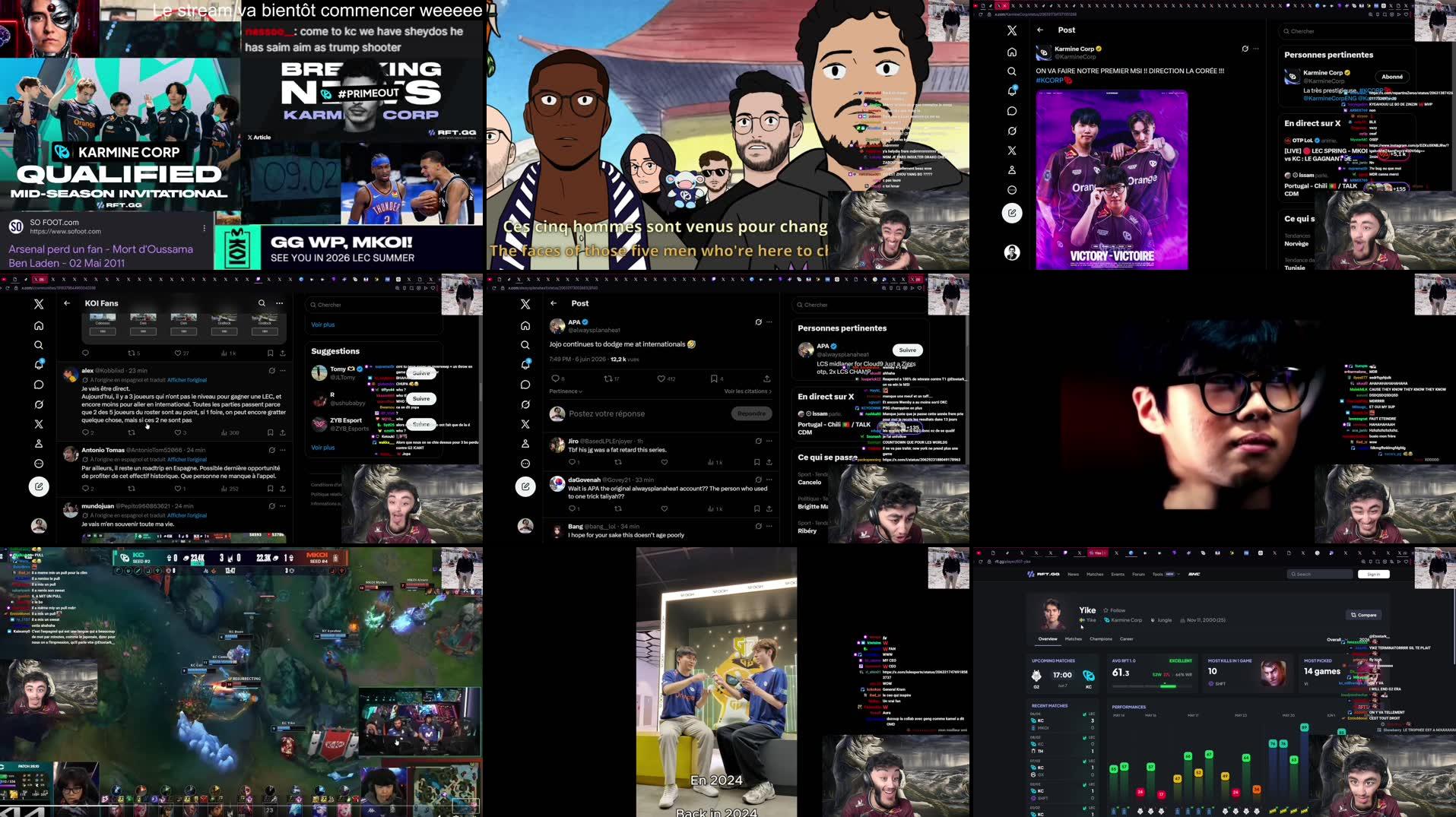Open Voir les citations link
Viewport: 1456px width, 817px height.
tap(747, 391)
